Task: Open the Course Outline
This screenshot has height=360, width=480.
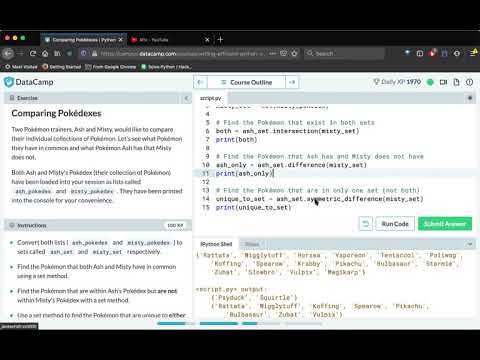Action: click(247, 82)
